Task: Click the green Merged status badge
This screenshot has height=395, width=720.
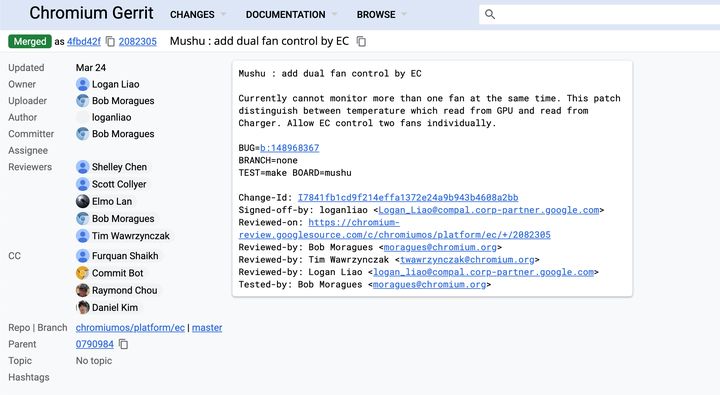Action: 30,41
